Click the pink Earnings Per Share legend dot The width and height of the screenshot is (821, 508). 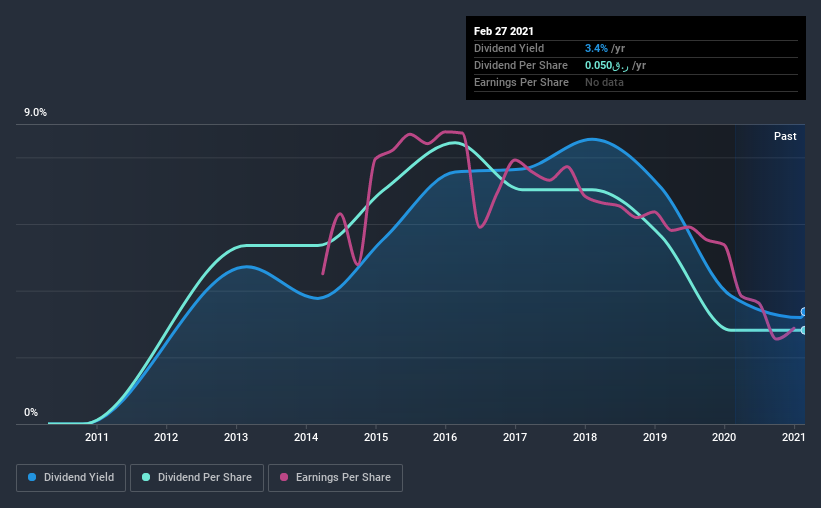tap(284, 477)
